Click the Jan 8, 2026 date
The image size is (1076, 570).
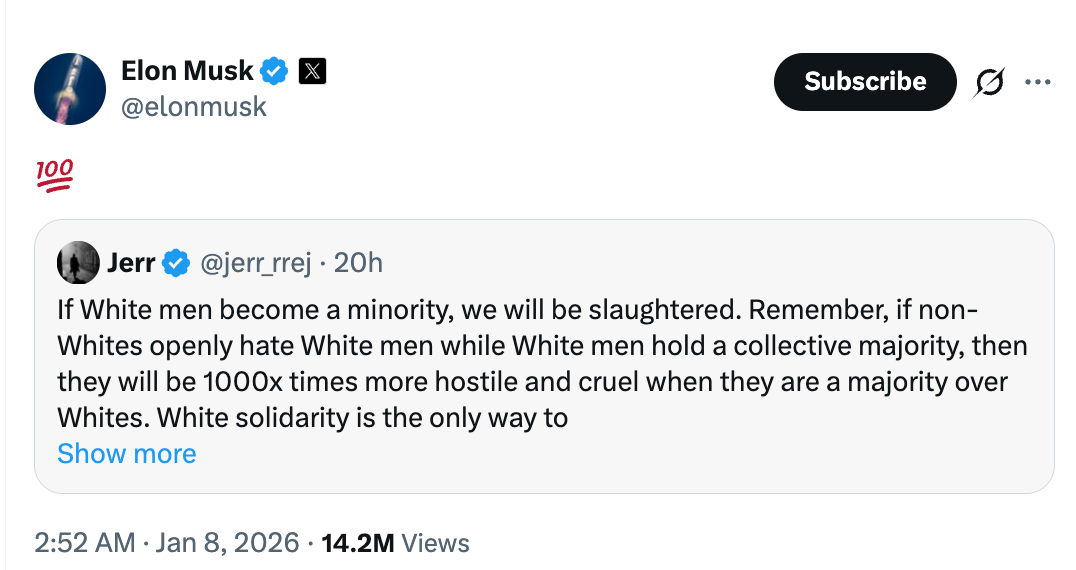228,543
